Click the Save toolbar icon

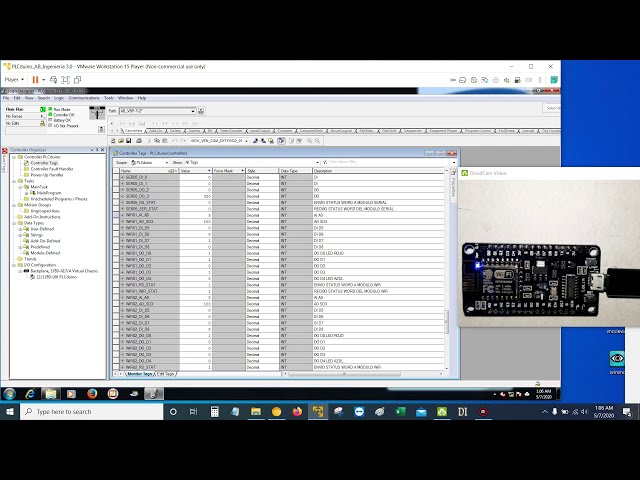(x=129, y=141)
